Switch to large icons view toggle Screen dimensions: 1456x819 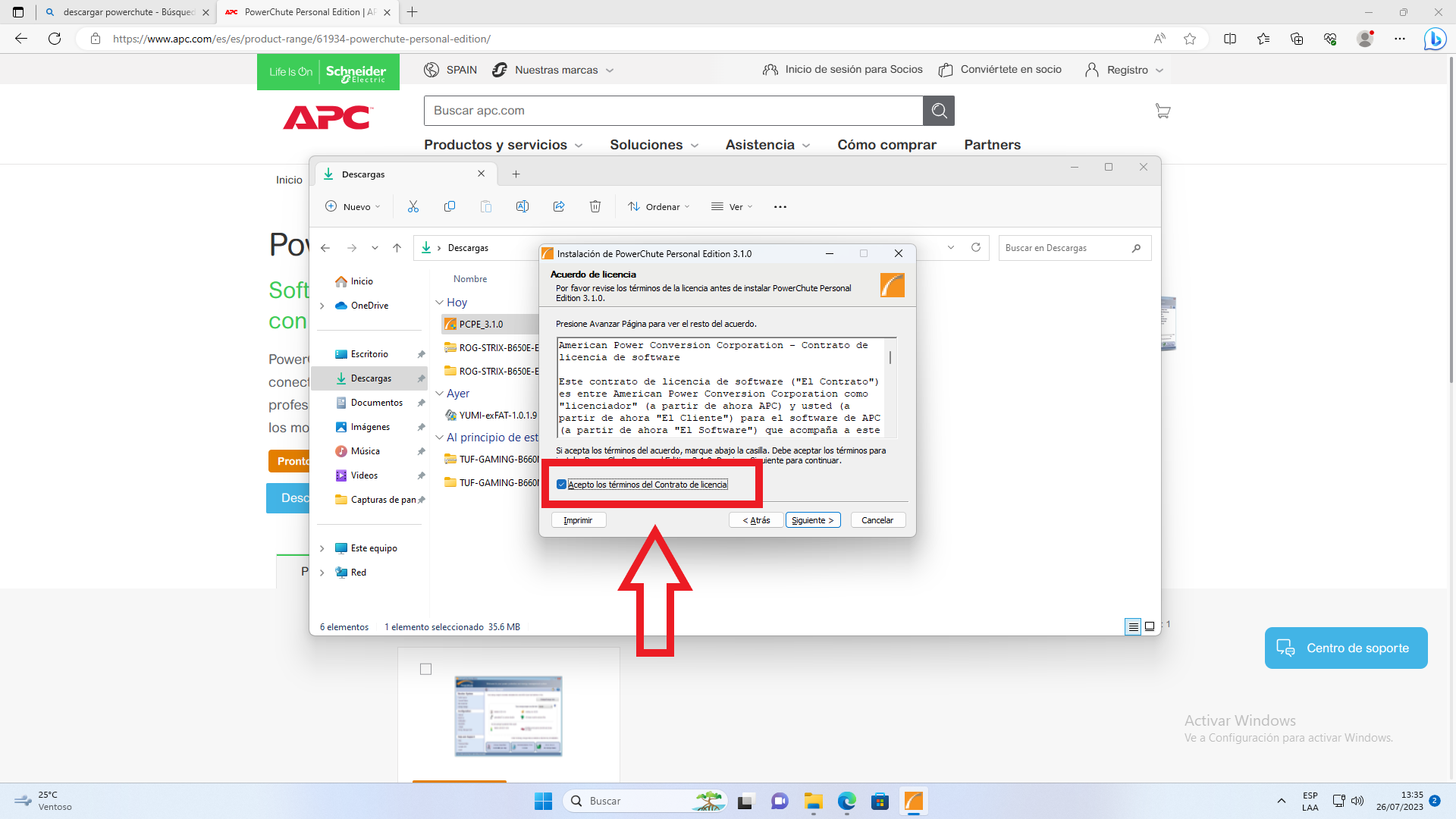(1150, 626)
